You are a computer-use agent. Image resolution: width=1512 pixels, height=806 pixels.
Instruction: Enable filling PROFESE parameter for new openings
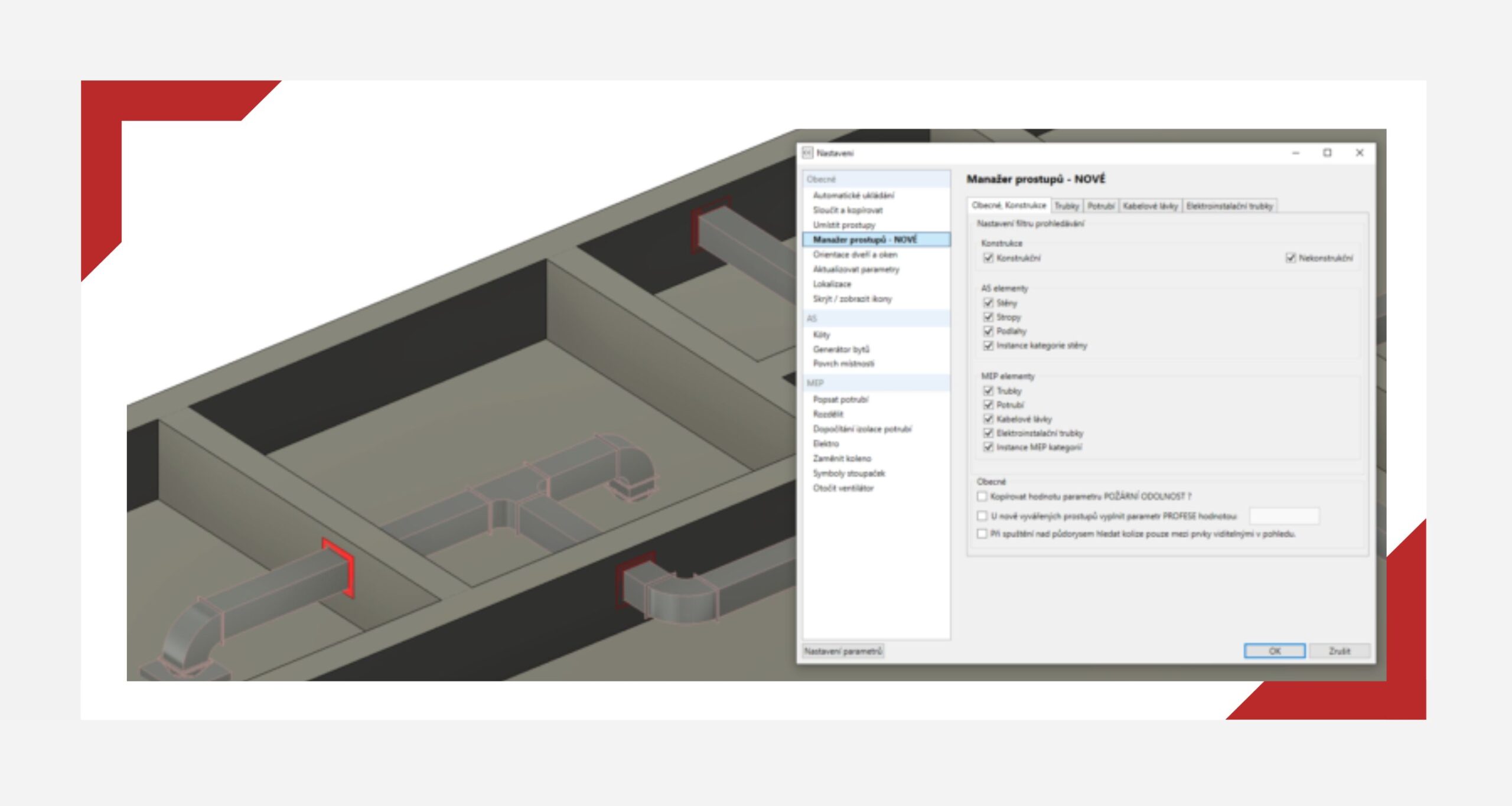coord(982,516)
